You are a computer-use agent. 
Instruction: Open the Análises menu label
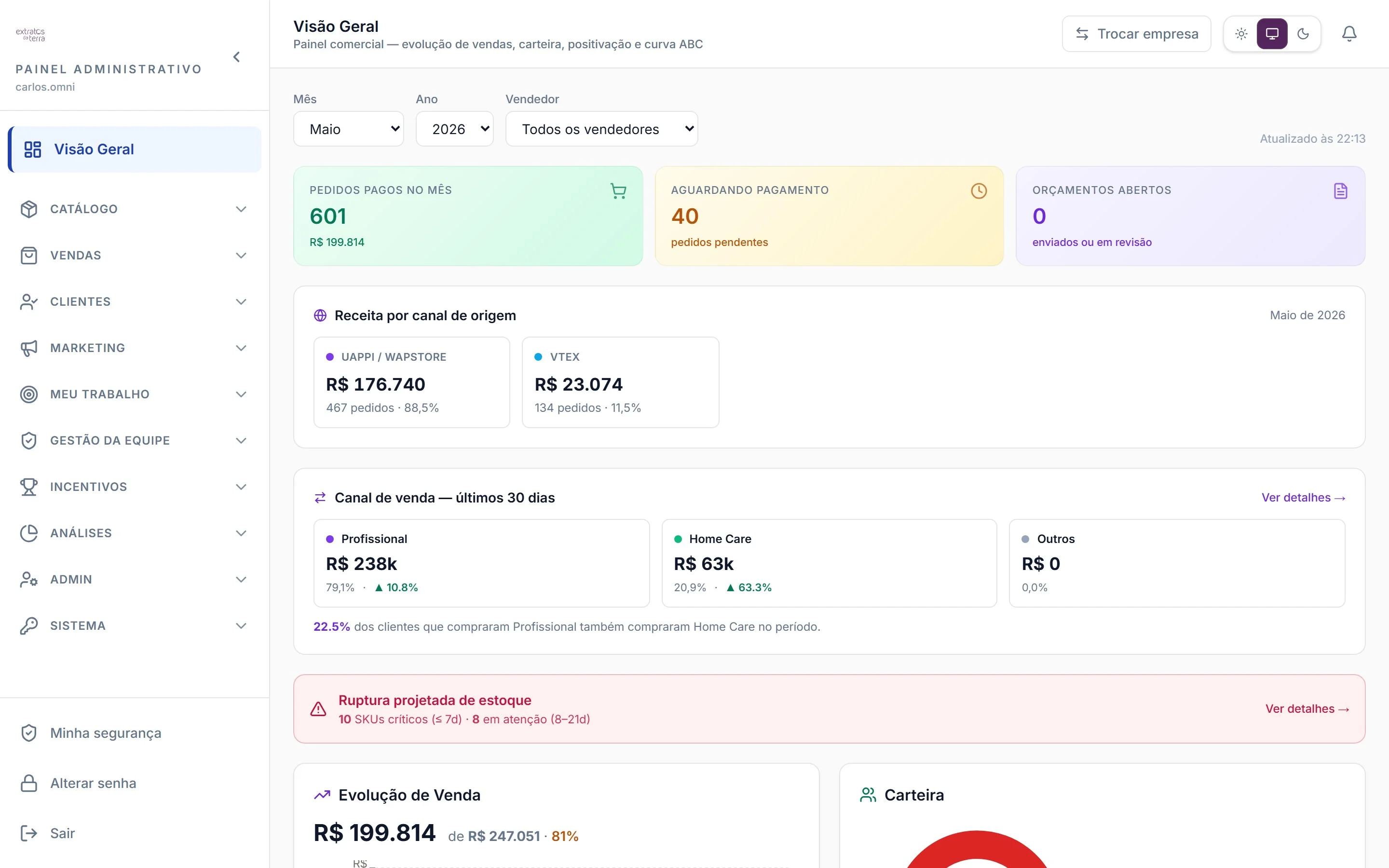point(81,533)
